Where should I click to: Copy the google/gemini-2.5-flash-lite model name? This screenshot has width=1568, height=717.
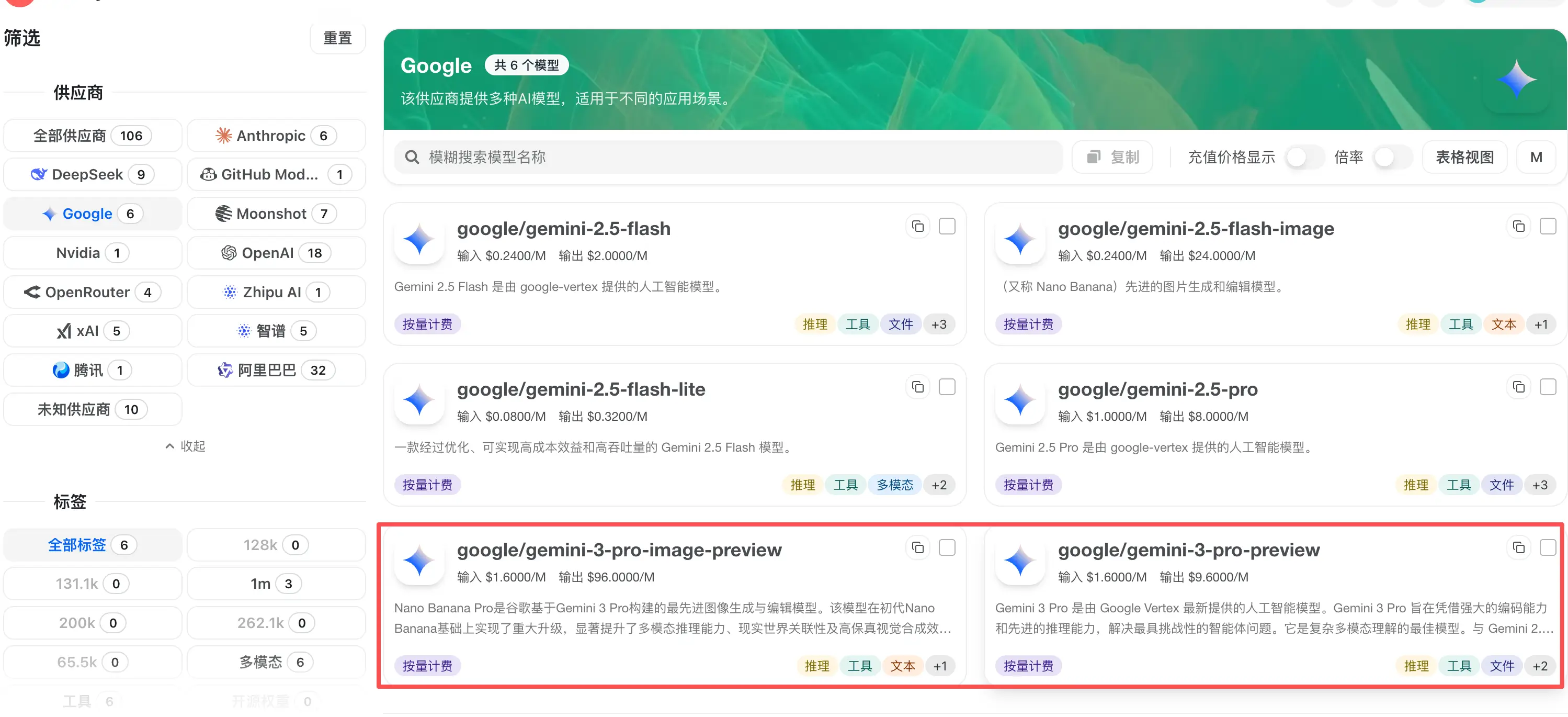click(x=917, y=387)
